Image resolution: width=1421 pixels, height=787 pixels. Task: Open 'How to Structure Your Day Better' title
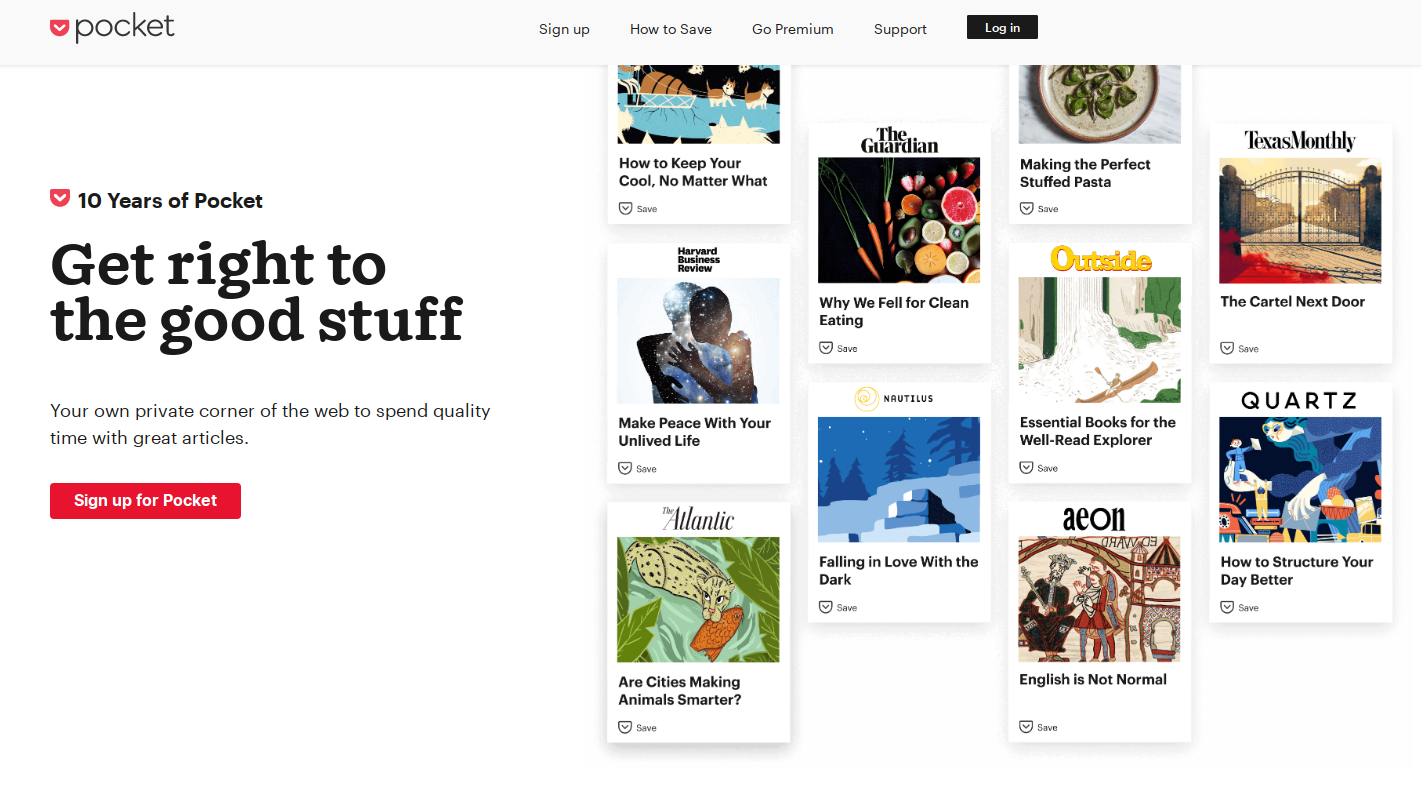pyautogui.click(x=1297, y=570)
